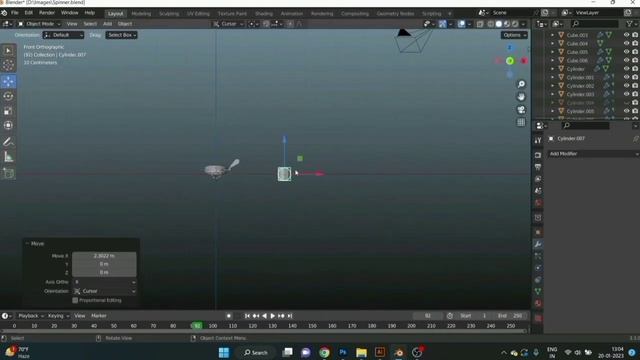This screenshot has height=360, width=640.
Task: Select the 3D Cursor tool
Action: 8,65
